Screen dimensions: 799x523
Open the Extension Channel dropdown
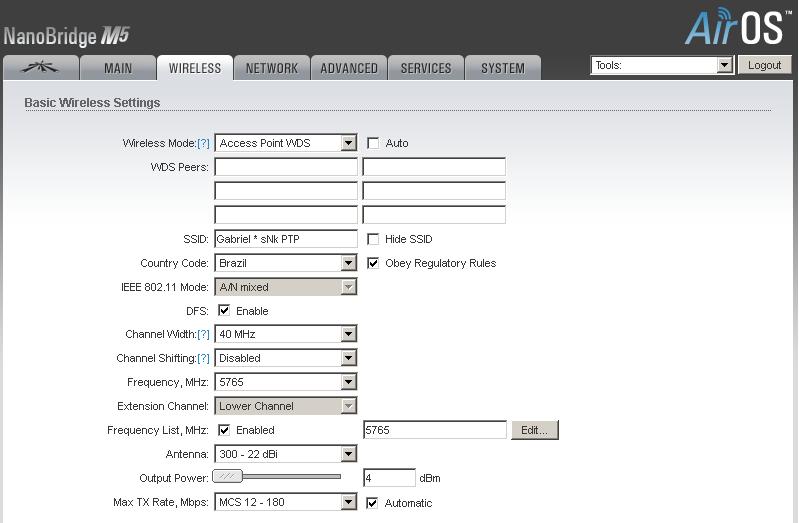[285, 406]
